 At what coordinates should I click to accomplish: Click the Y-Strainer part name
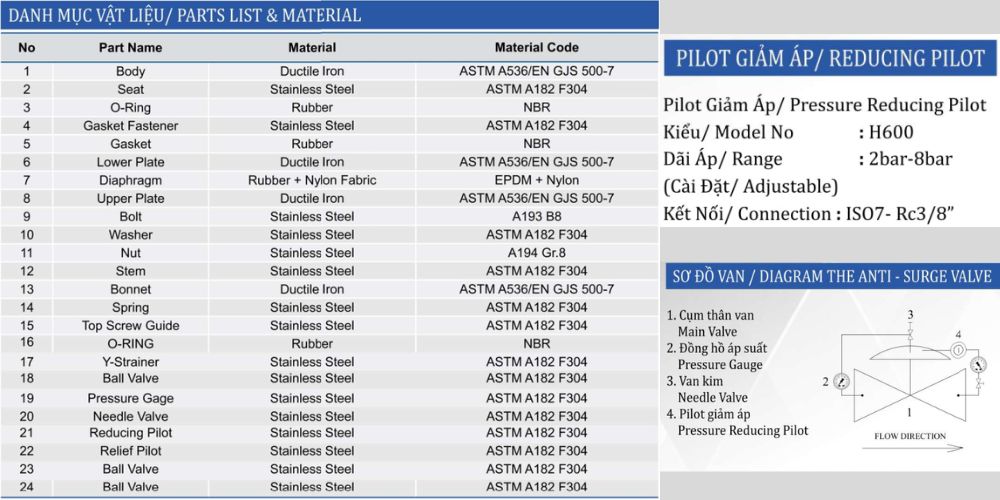130,361
